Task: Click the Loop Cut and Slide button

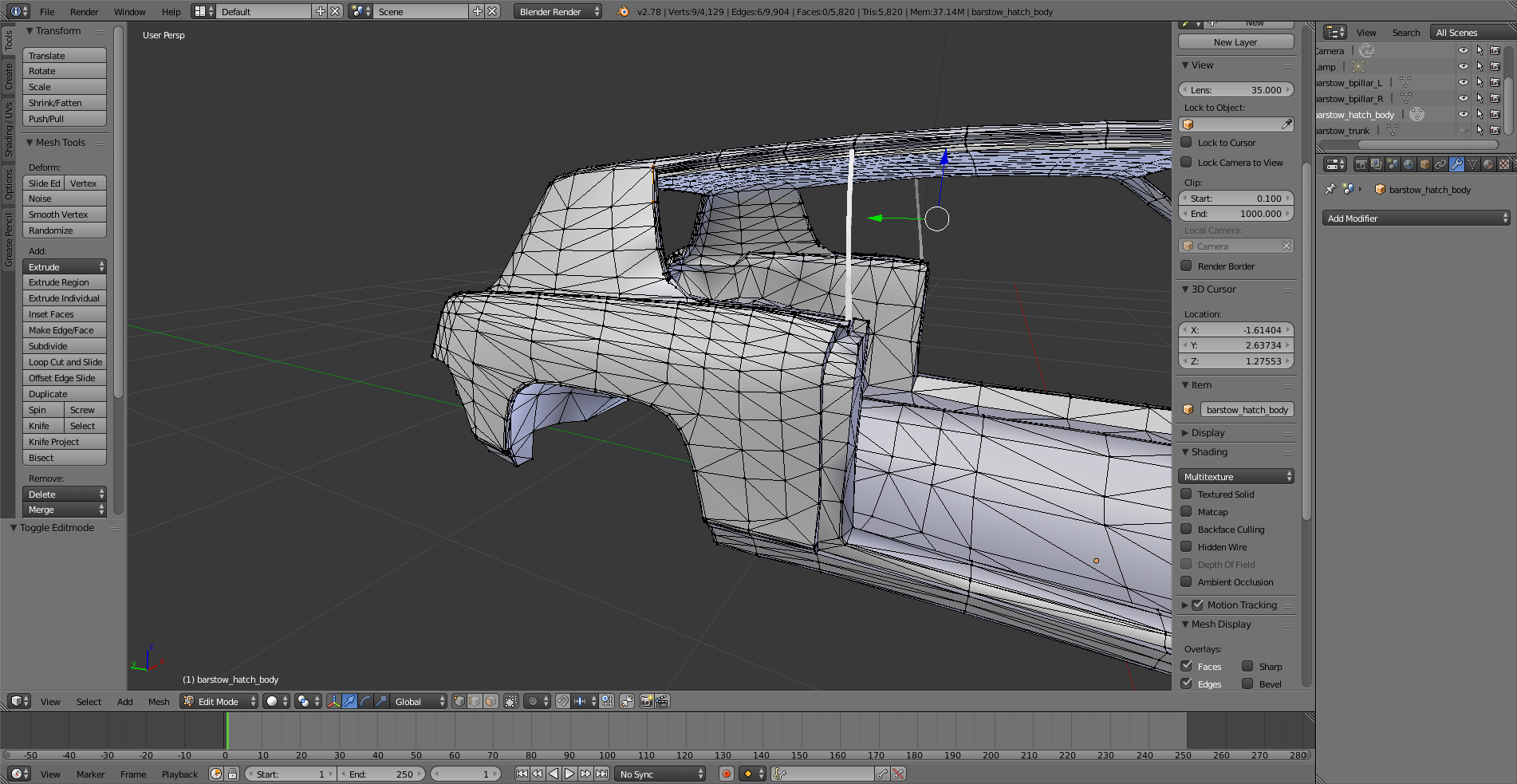Action: click(65, 362)
